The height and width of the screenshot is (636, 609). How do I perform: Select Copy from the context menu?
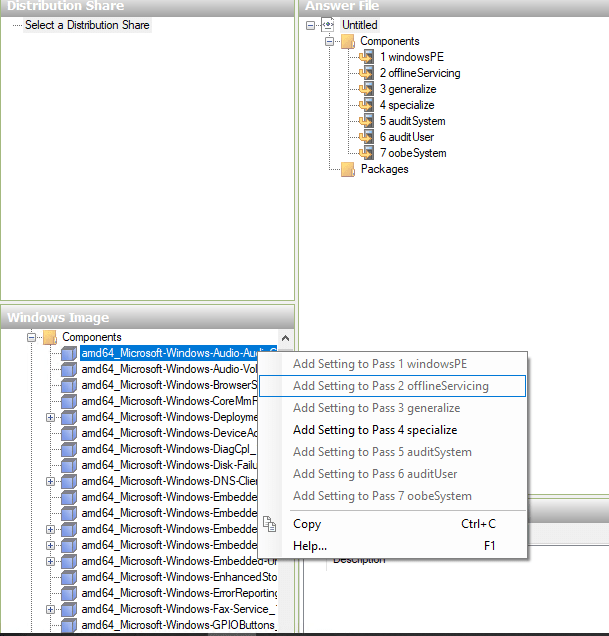392,524
